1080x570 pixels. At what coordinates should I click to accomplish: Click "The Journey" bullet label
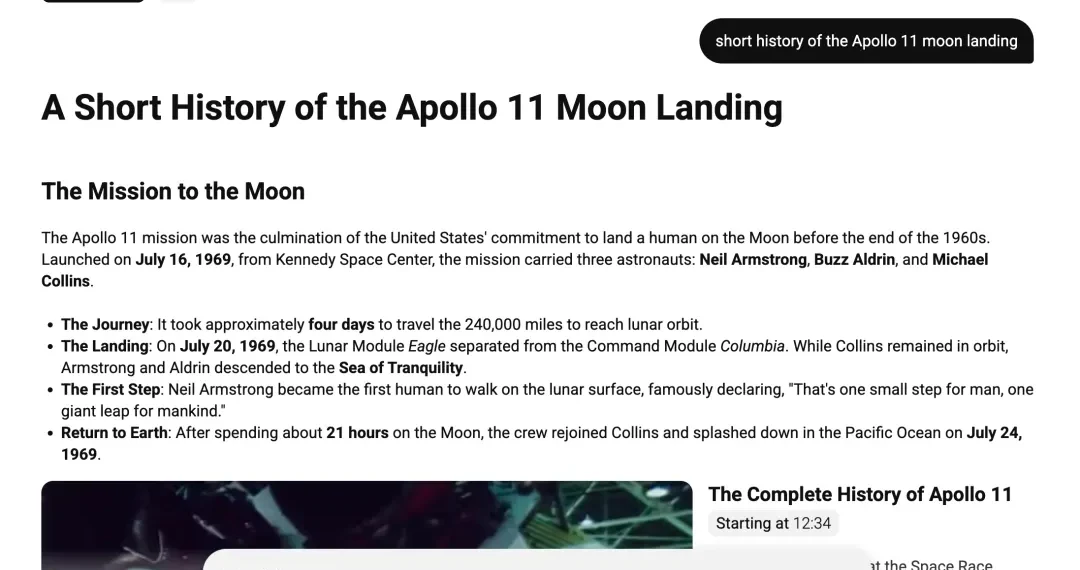pos(105,324)
